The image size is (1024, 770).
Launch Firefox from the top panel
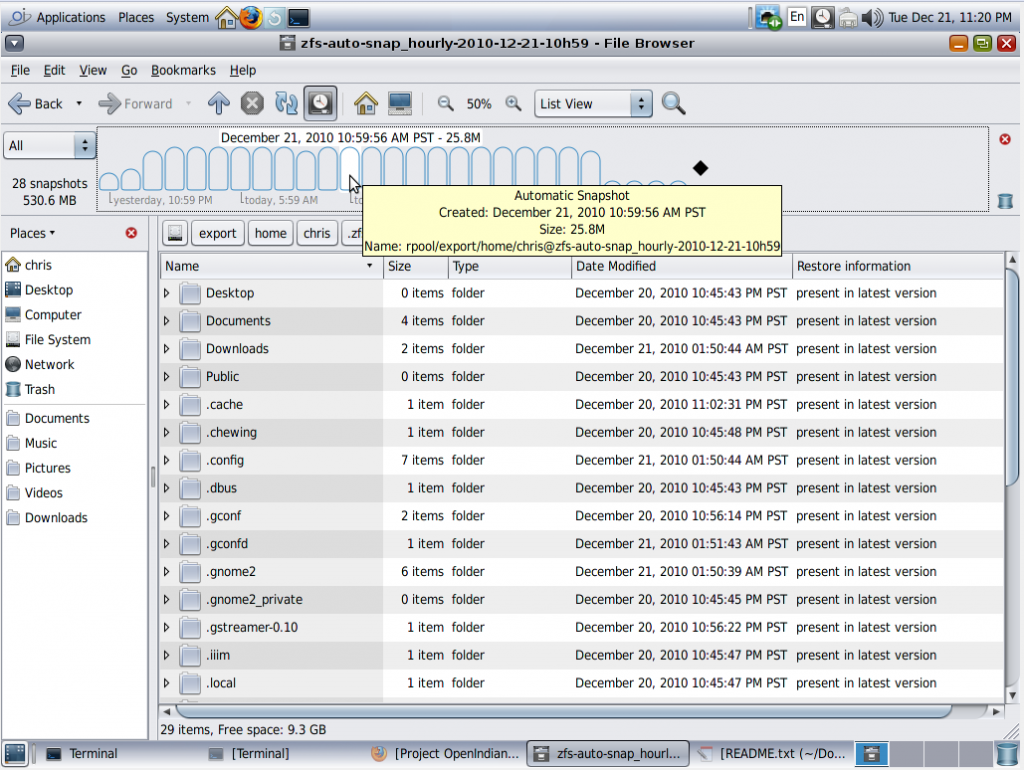[x=250, y=17]
